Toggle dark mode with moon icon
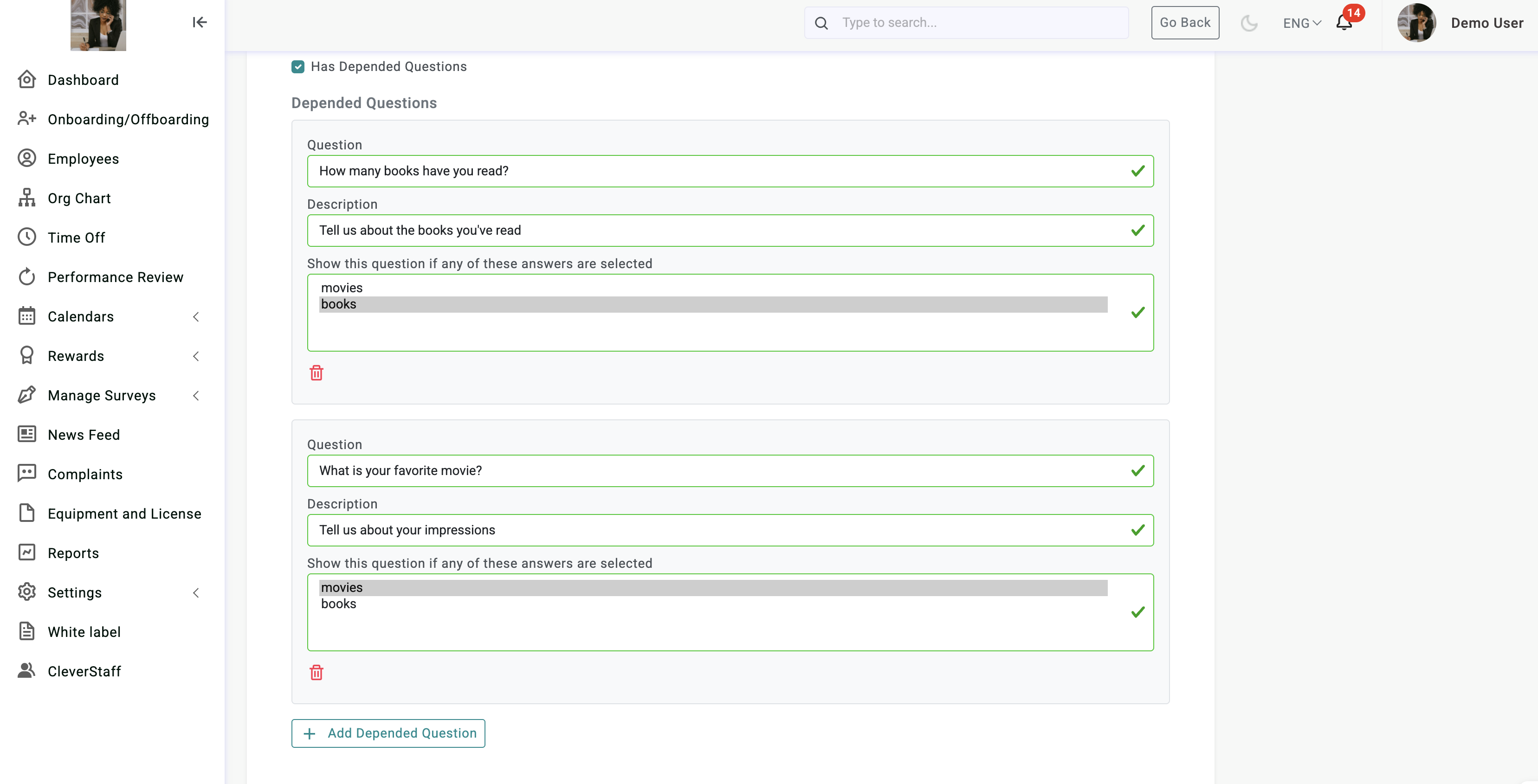The image size is (1538, 784). pos(1249,23)
